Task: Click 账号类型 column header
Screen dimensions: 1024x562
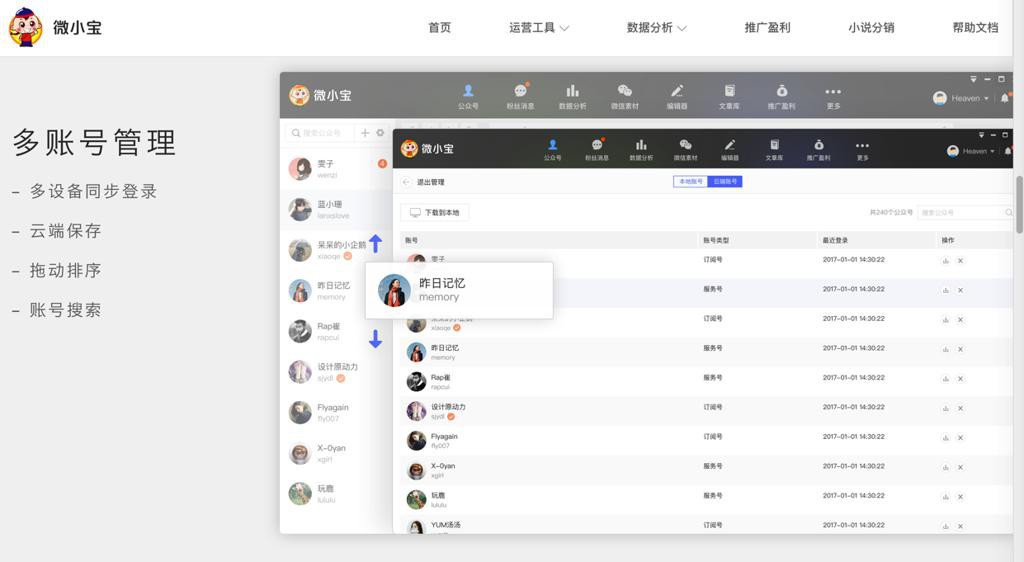Action: 716,240
